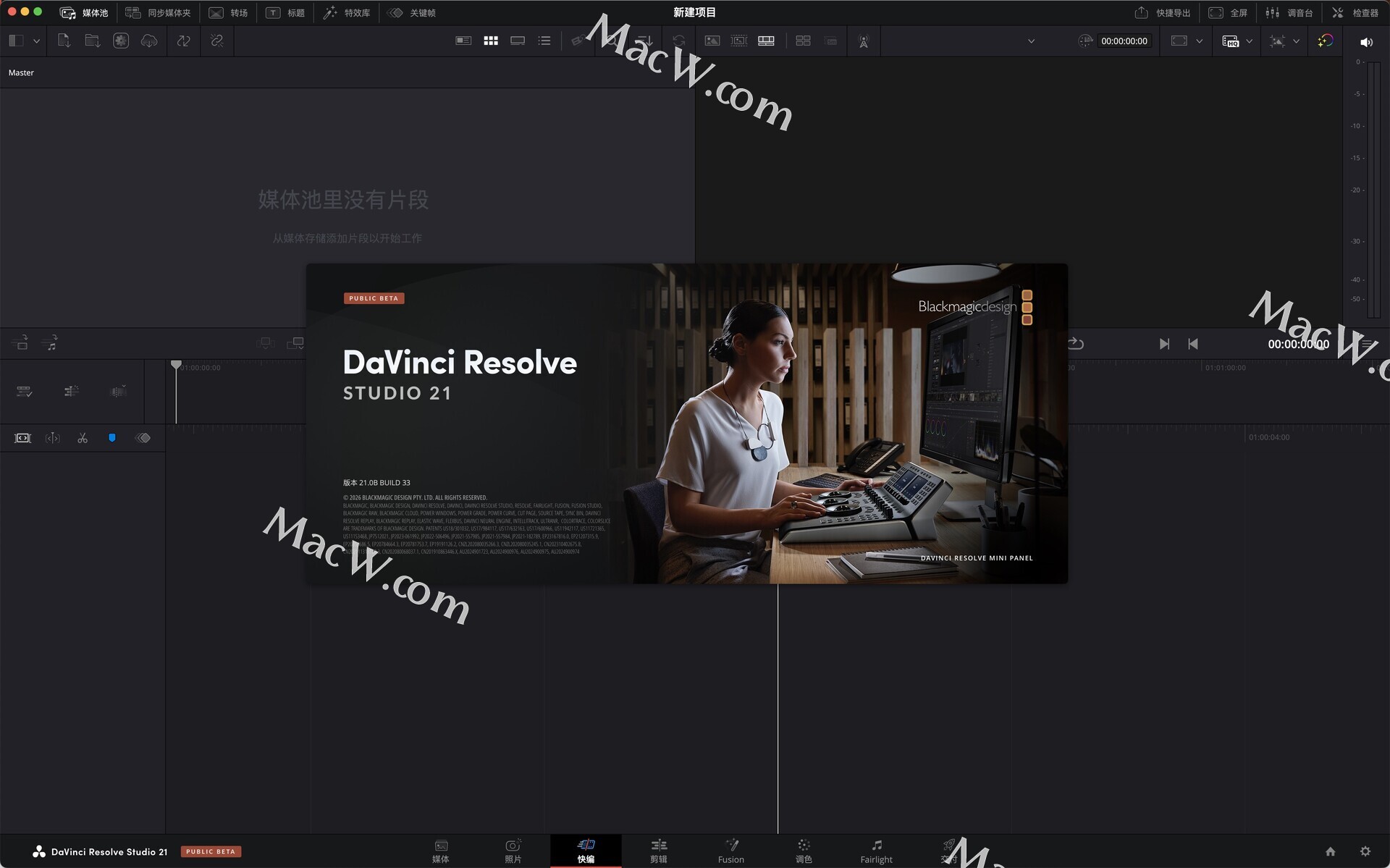Toggle the 调音台 mixer panel
This screenshot has width=1390, height=868.
[1289, 13]
